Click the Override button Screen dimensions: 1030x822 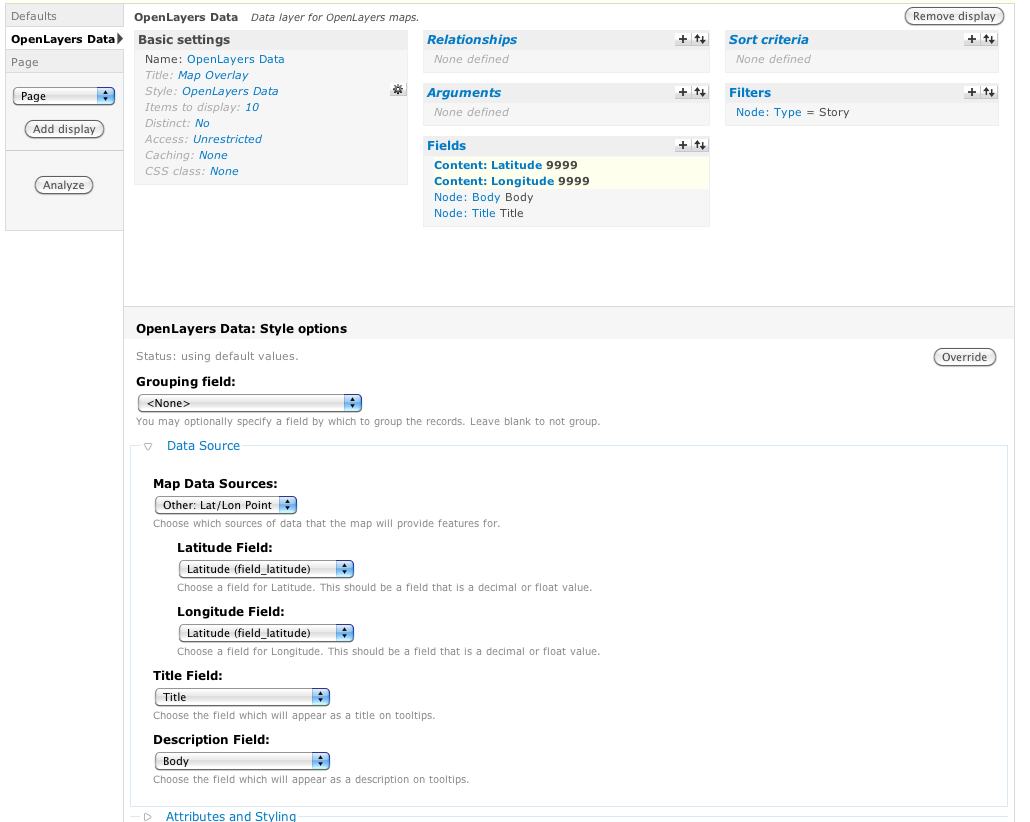[x=964, y=357]
